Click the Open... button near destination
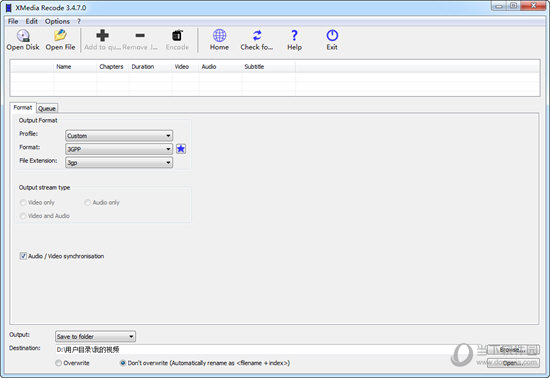Viewport: 550px width, 378px height. pyautogui.click(x=513, y=363)
